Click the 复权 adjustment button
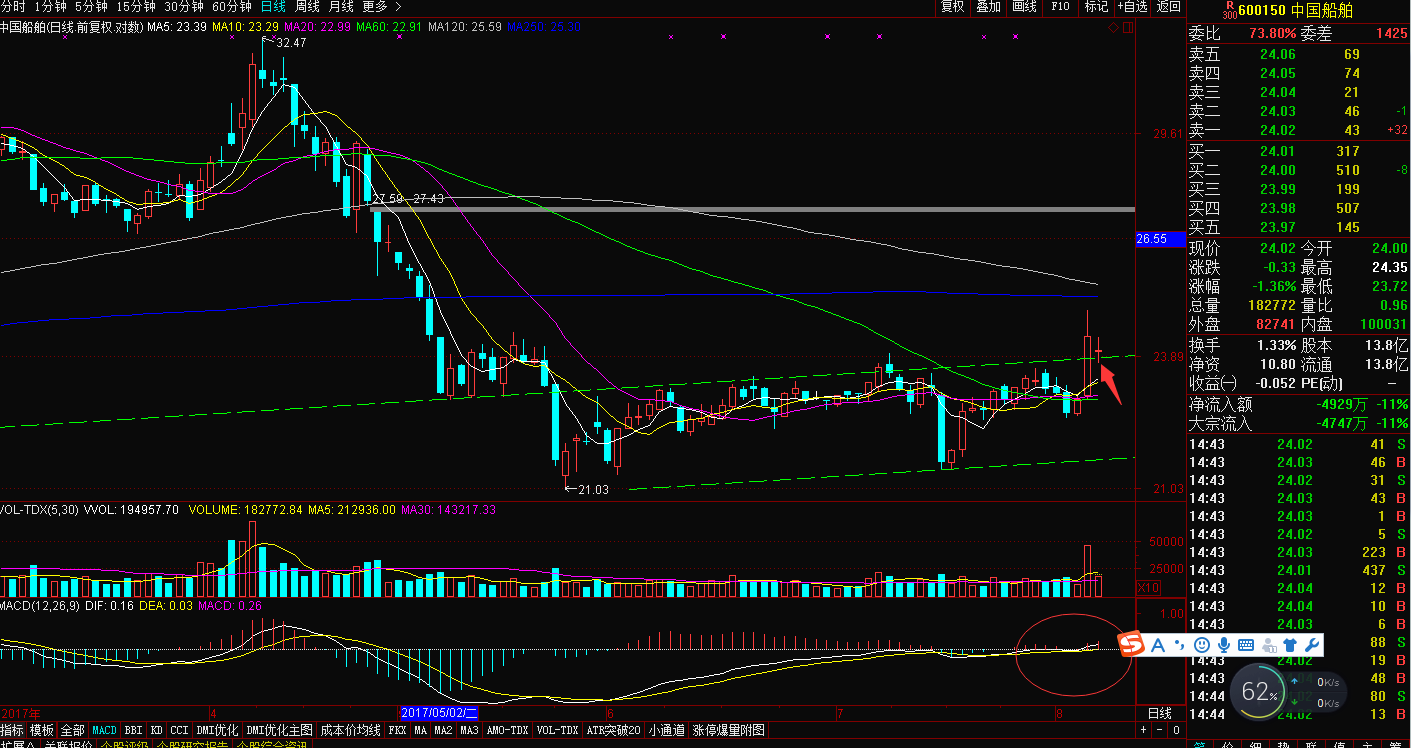Screen dimensions: 1411x748 click(x=952, y=7)
